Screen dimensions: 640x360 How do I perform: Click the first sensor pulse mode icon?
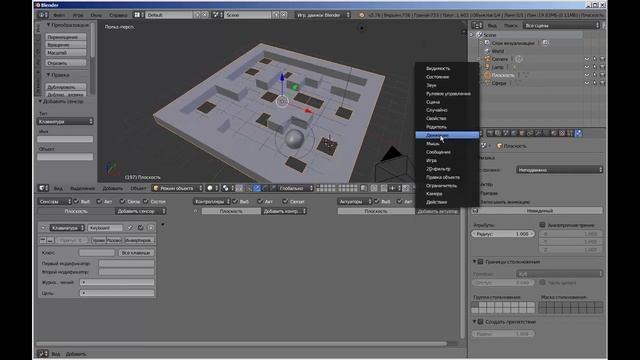[43, 240]
